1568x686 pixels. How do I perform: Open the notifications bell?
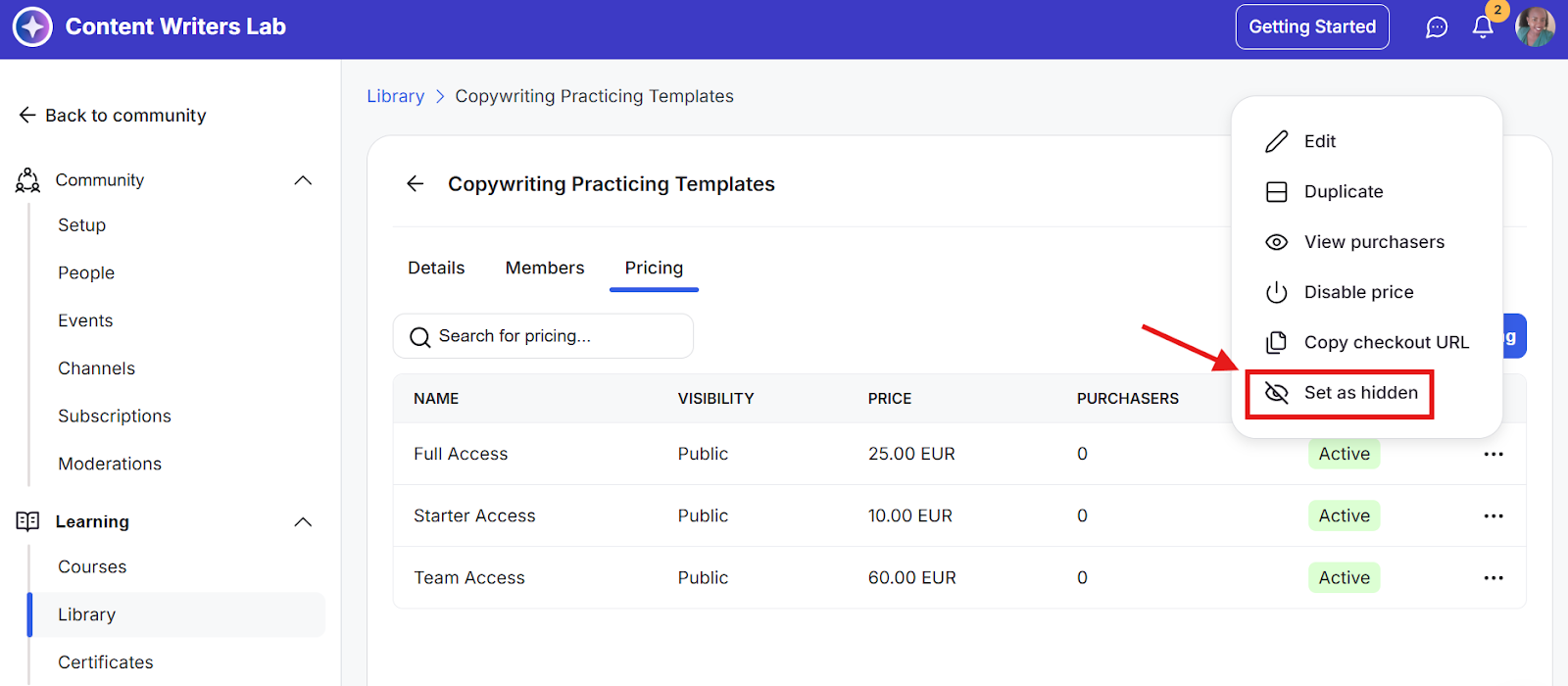1483,27
